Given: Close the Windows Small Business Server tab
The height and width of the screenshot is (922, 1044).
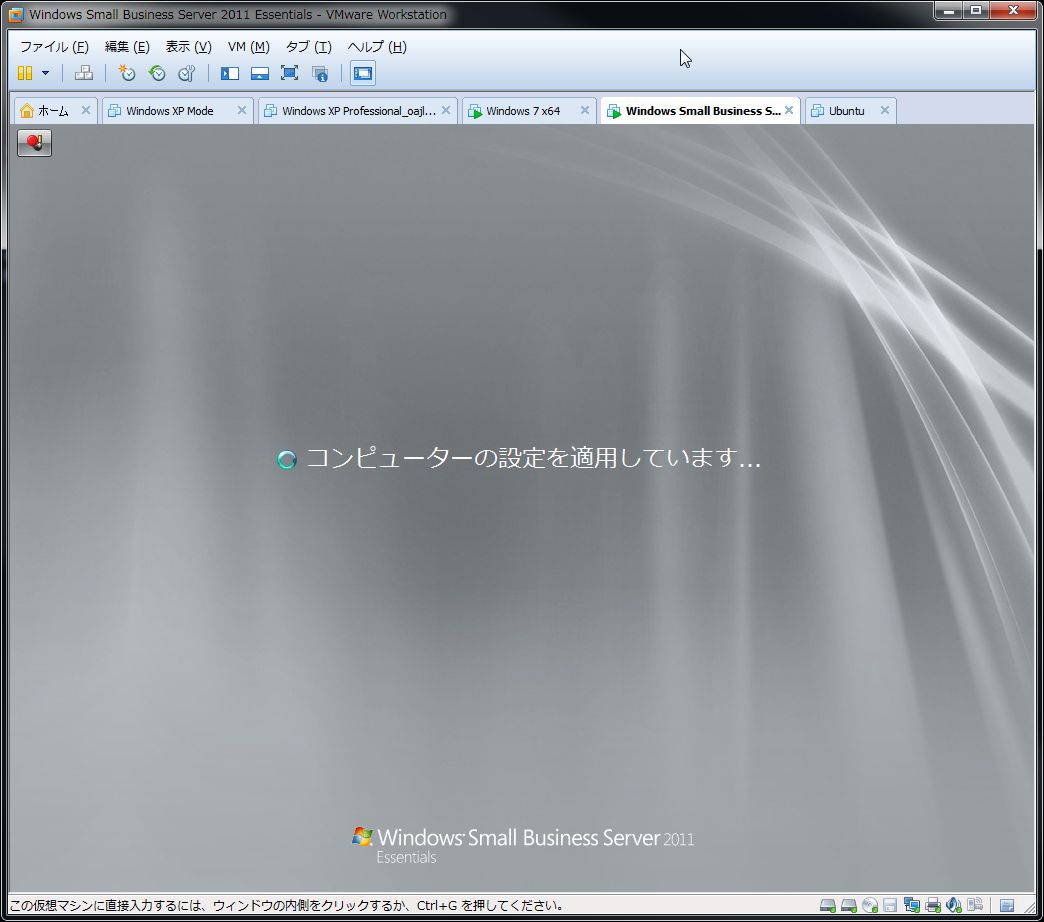Looking at the screenshot, I should (x=789, y=110).
